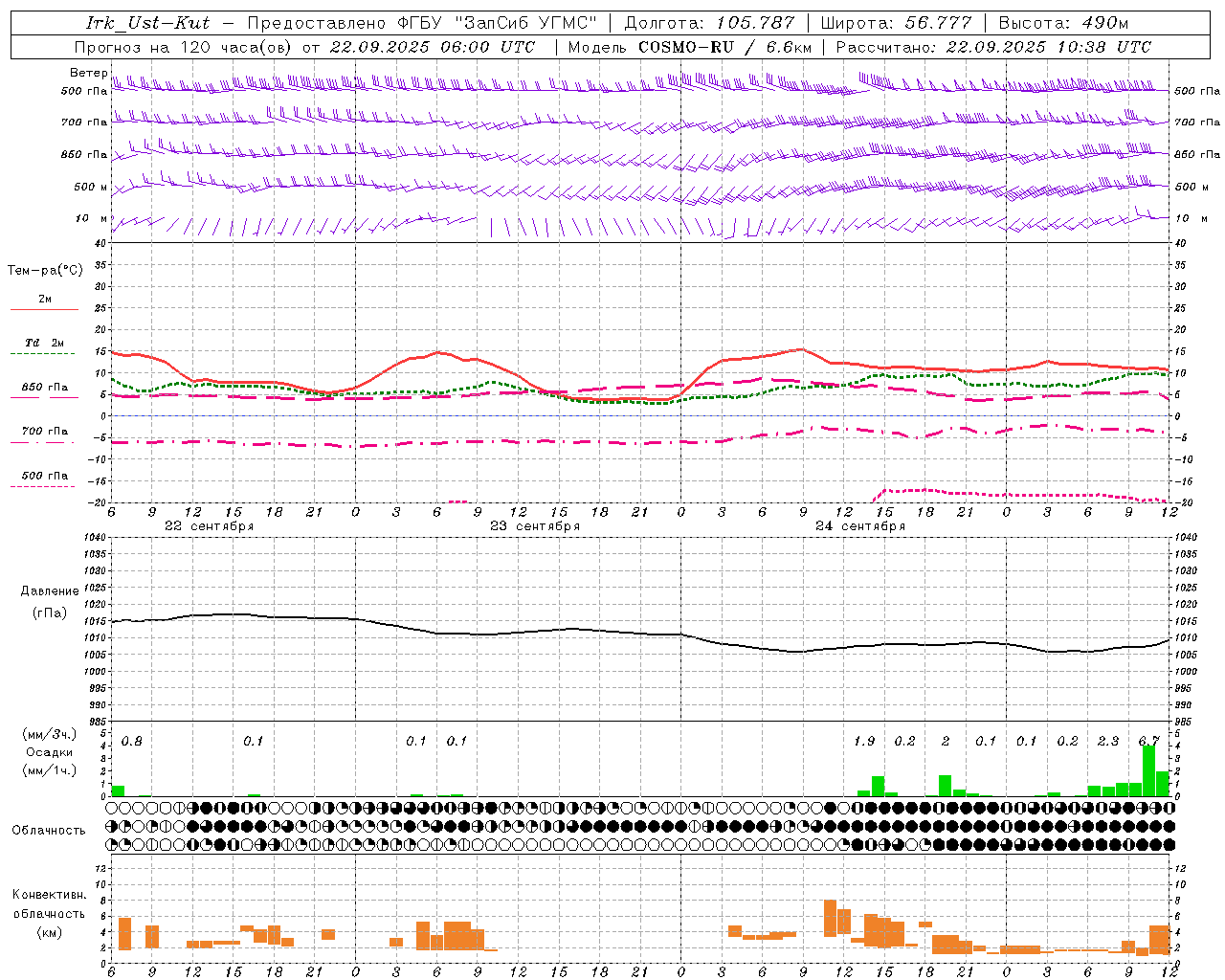Click the Td 2м legend label
Viewport: 1225px width, 980px height.
pos(44,343)
